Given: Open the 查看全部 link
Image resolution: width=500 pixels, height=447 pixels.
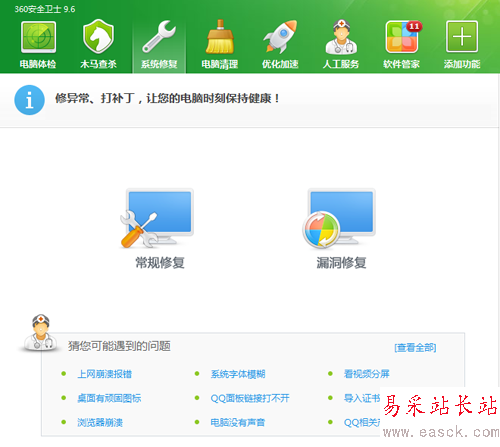Looking at the screenshot, I should pyautogui.click(x=415, y=348).
